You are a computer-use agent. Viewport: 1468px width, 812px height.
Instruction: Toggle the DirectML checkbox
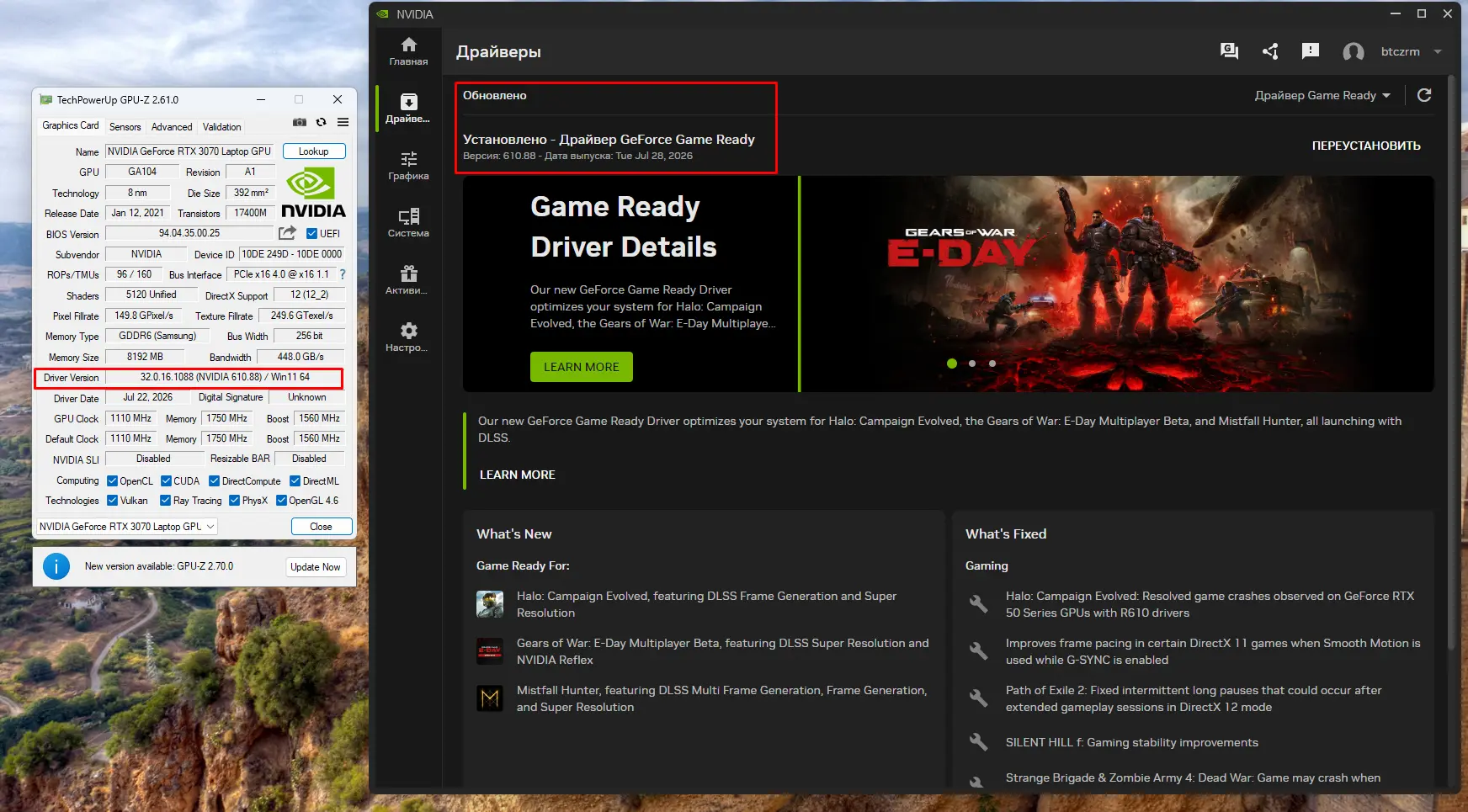coord(295,481)
